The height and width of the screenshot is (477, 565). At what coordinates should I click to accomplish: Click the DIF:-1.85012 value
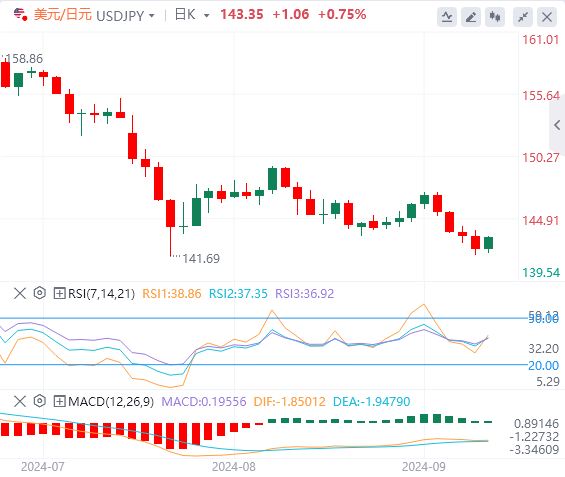pos(289,401)
